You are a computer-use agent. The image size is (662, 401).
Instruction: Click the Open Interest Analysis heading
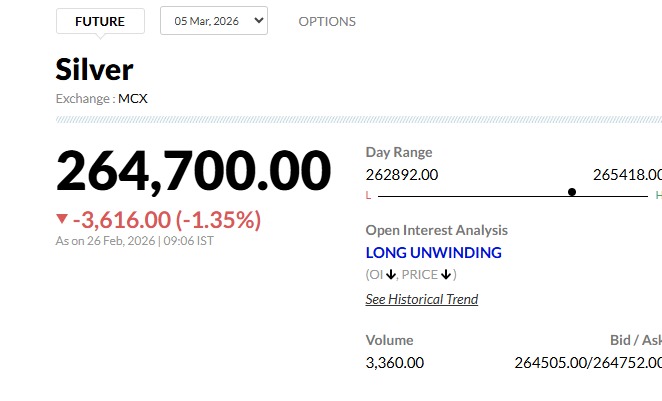(437, 230)
